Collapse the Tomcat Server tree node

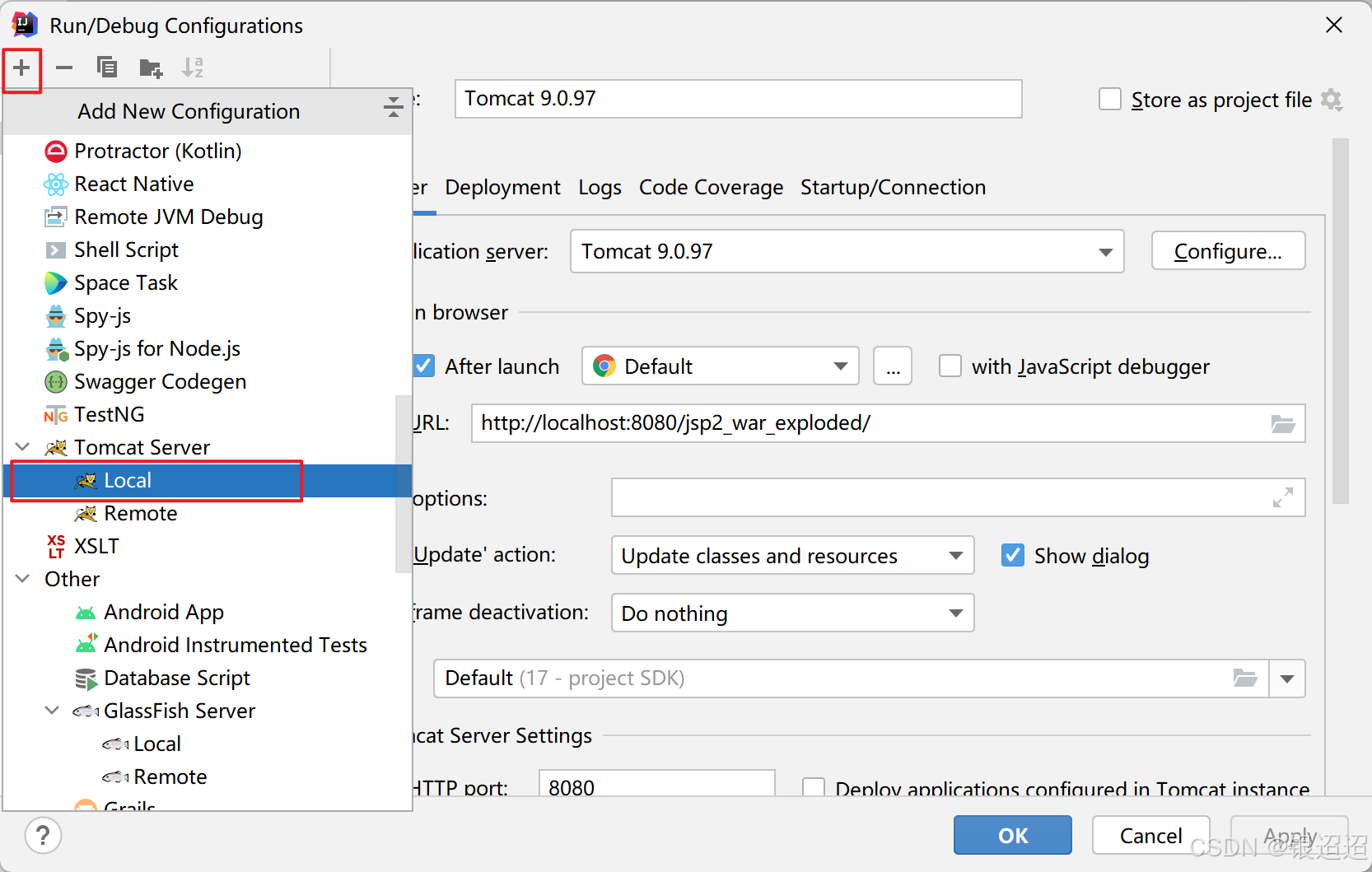click(x=23, y=447)
